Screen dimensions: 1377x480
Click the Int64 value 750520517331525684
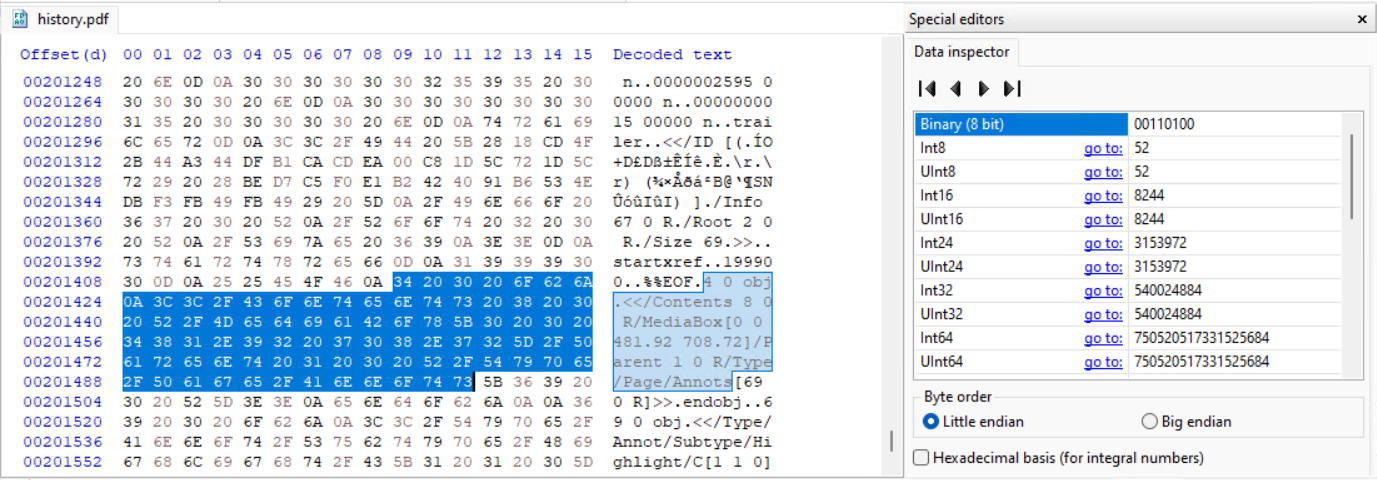click(x=1201, y=338)
